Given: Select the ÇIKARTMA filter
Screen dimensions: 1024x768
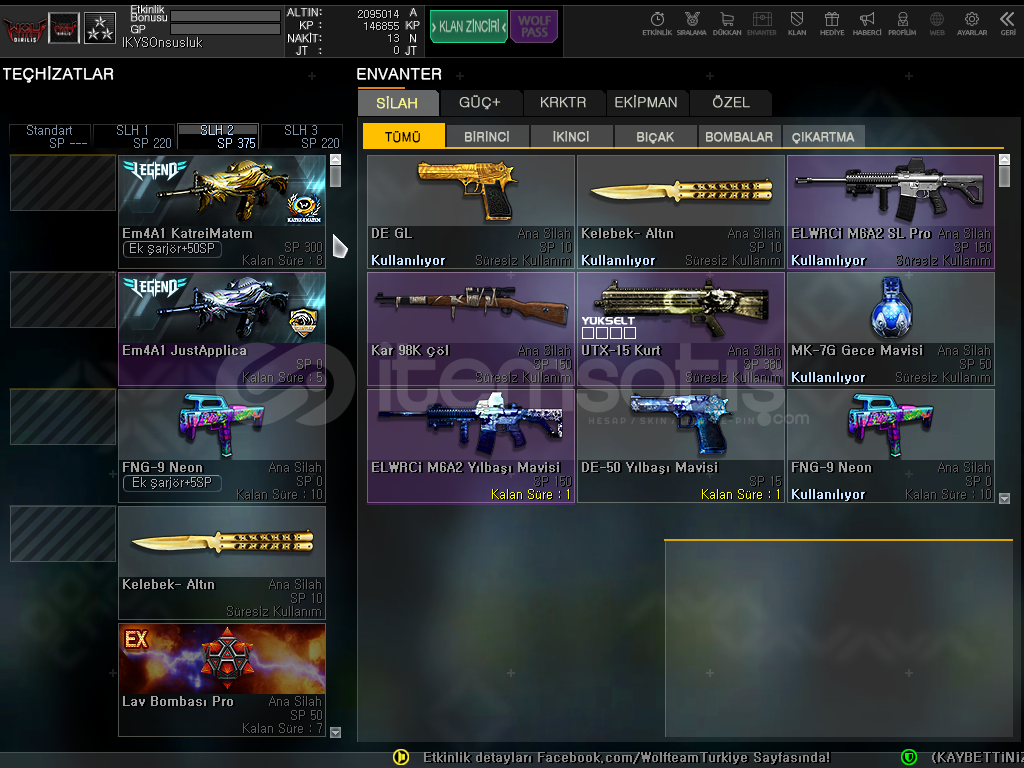Looking at the screenshot, I should click(x=823, y=136).
